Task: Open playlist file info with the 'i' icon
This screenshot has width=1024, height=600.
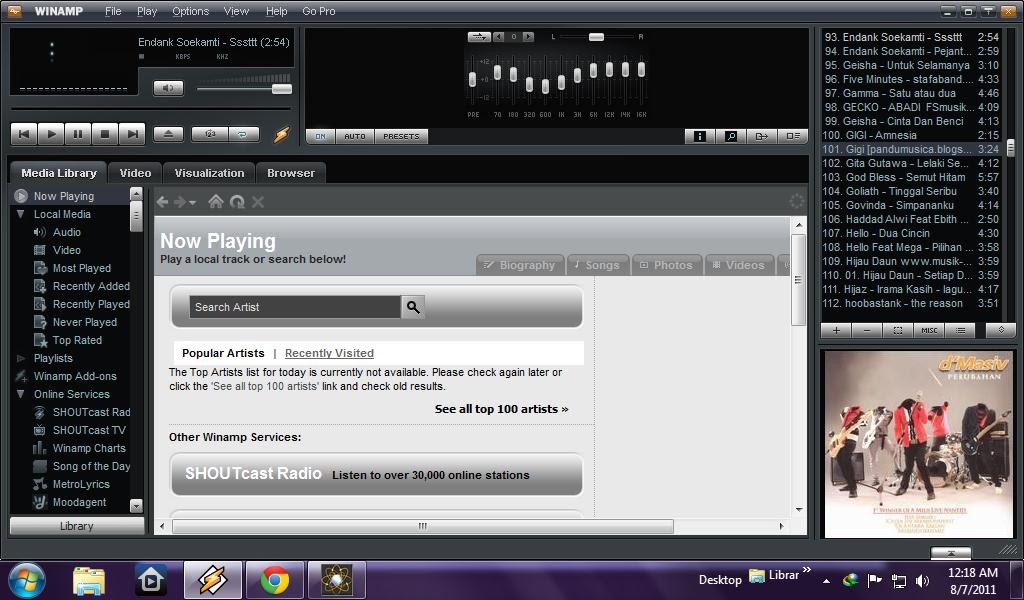Action: 699,135
